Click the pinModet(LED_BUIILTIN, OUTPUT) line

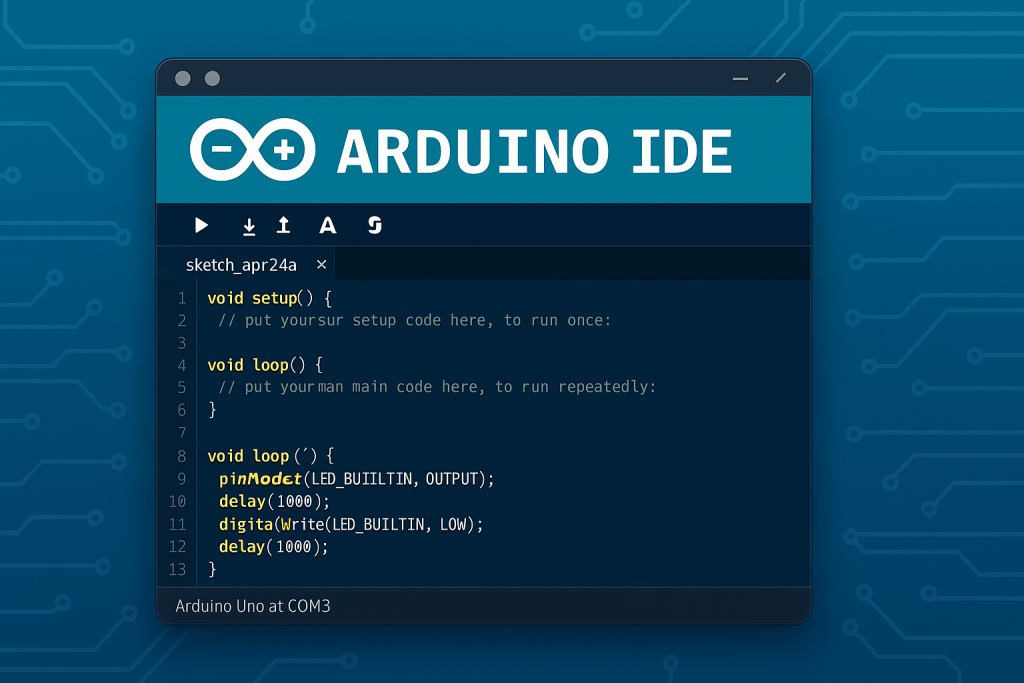[357, 479]
